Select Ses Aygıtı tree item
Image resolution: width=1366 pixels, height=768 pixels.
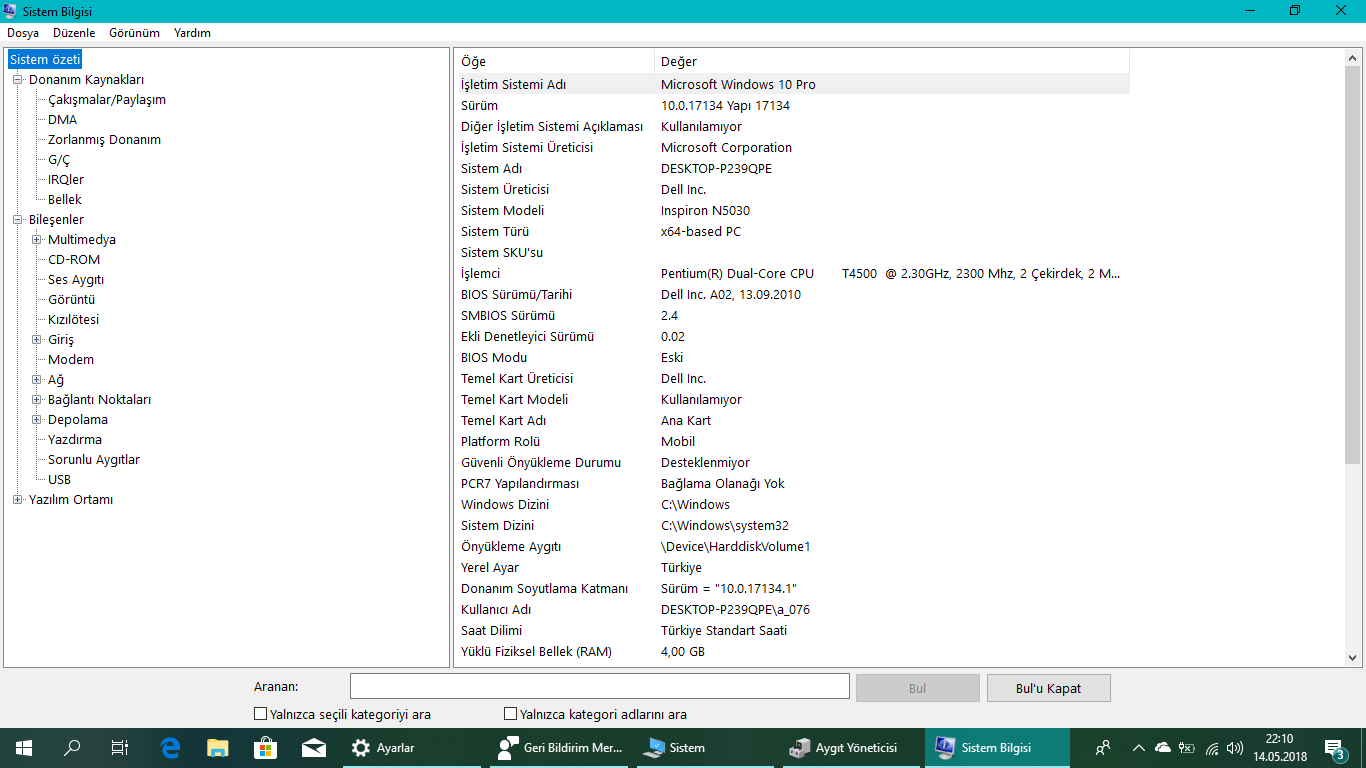tap(76, 280)
